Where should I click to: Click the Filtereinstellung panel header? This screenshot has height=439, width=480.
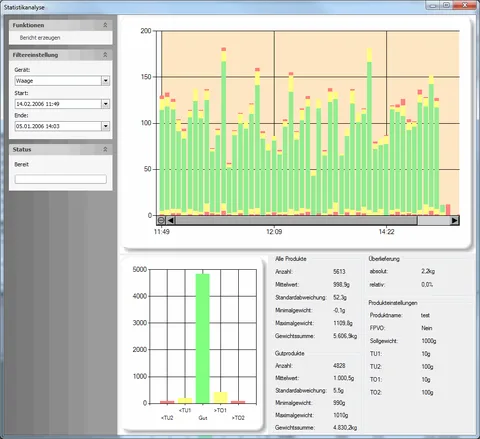pyautogui.click(x=61, y=55)
